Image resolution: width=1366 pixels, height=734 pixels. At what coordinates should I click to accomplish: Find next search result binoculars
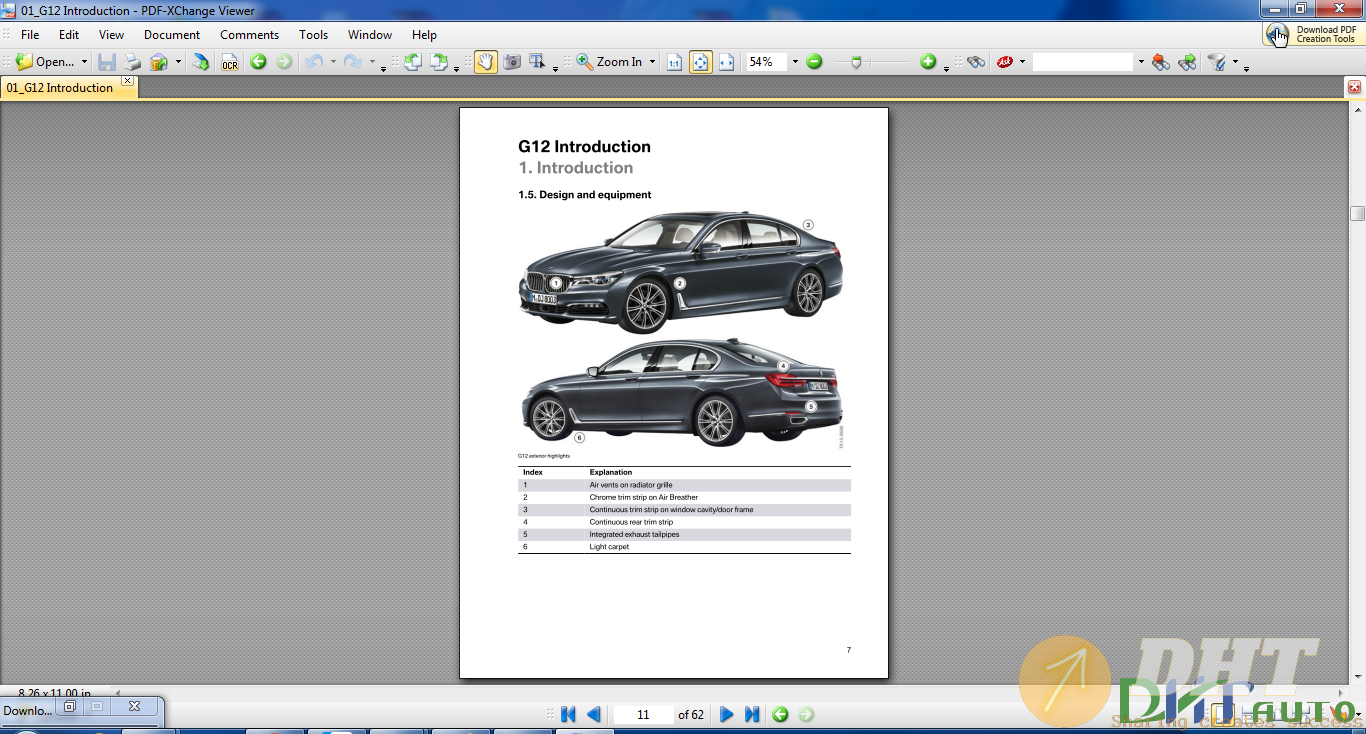pos(1187,62)
